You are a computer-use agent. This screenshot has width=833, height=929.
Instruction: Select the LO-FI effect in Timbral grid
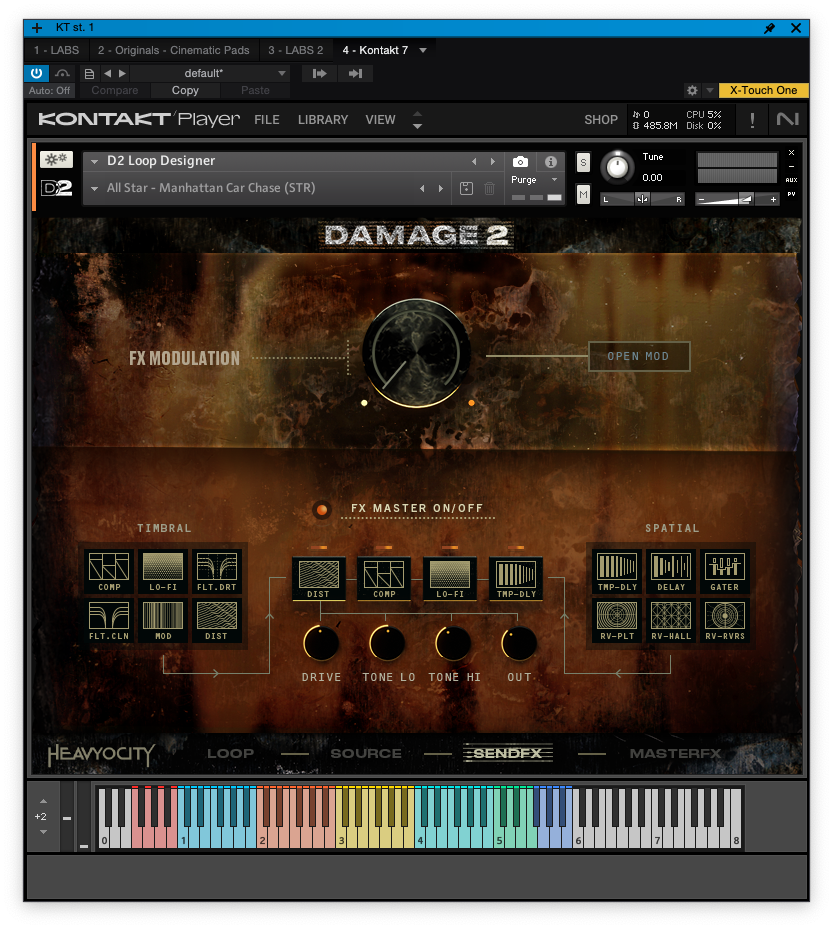pos(163,571)
